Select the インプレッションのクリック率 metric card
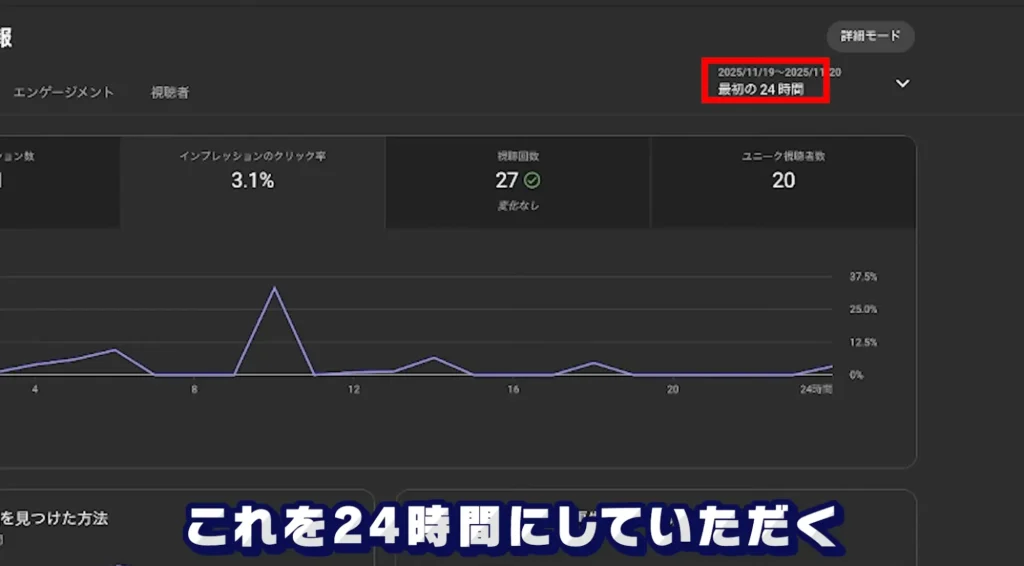Screen dimensions: 1024x566 tap(252, 181)
